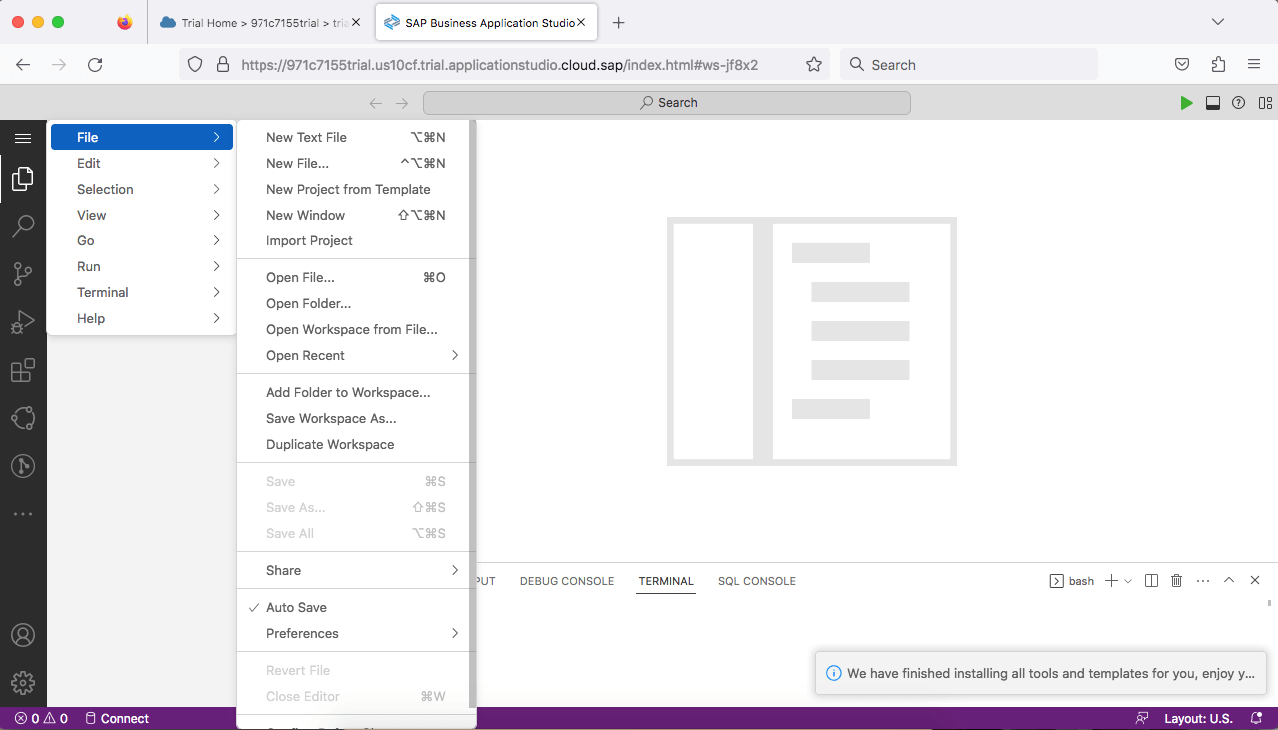Open the Accounts icon in activity bar
This screenshot has height=730, width=1278.
[x=23, y=635]
